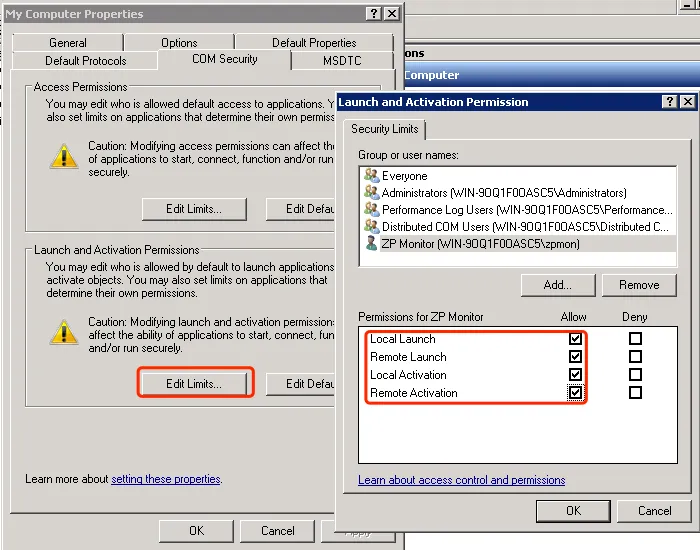Viewport: 700px width, 550px height.
Task: Check Deny for Local Activation
Action: [x=635, y=374]
